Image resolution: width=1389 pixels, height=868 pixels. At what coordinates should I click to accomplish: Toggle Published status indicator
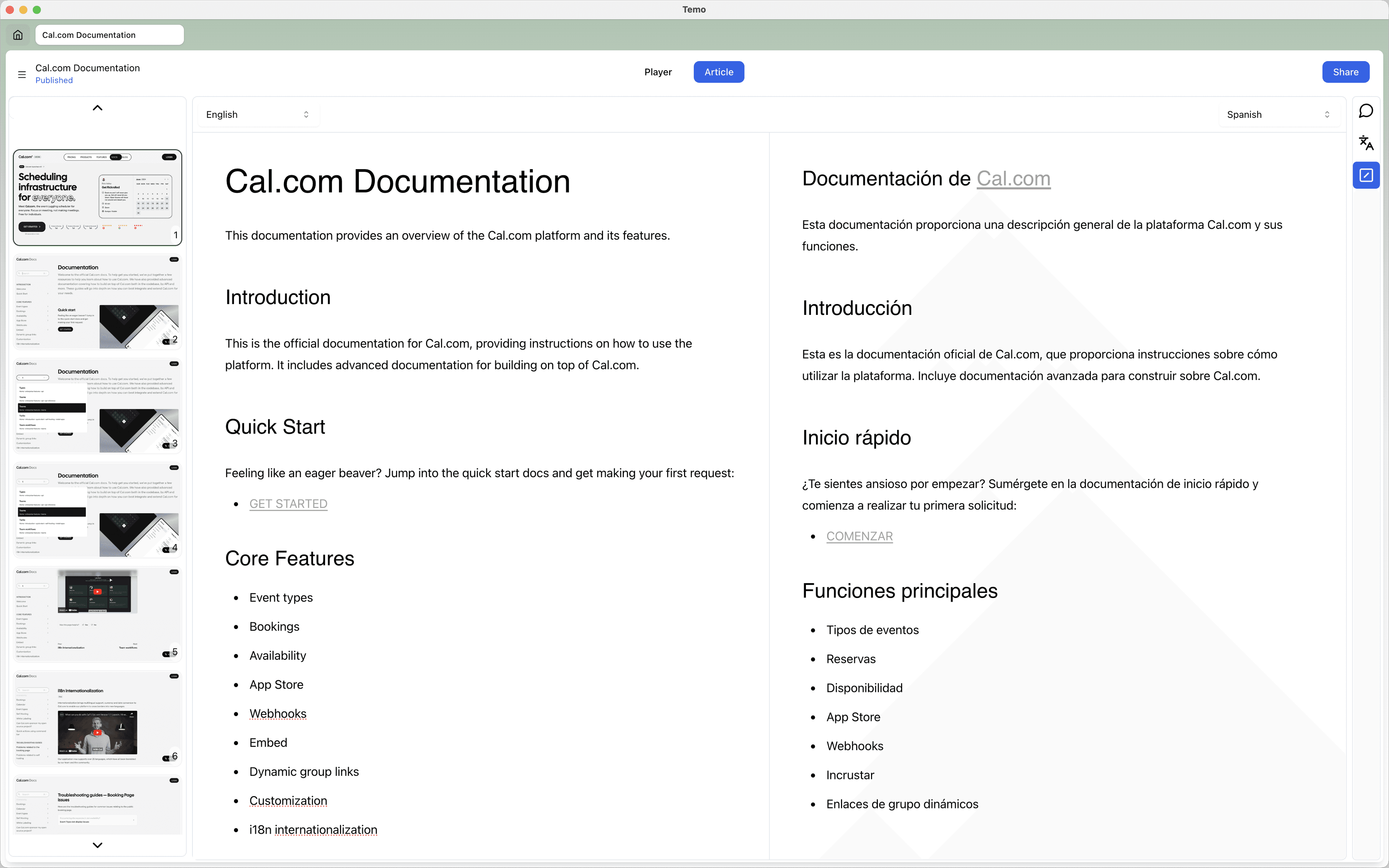pyautogui.click(x=54, y=80)
